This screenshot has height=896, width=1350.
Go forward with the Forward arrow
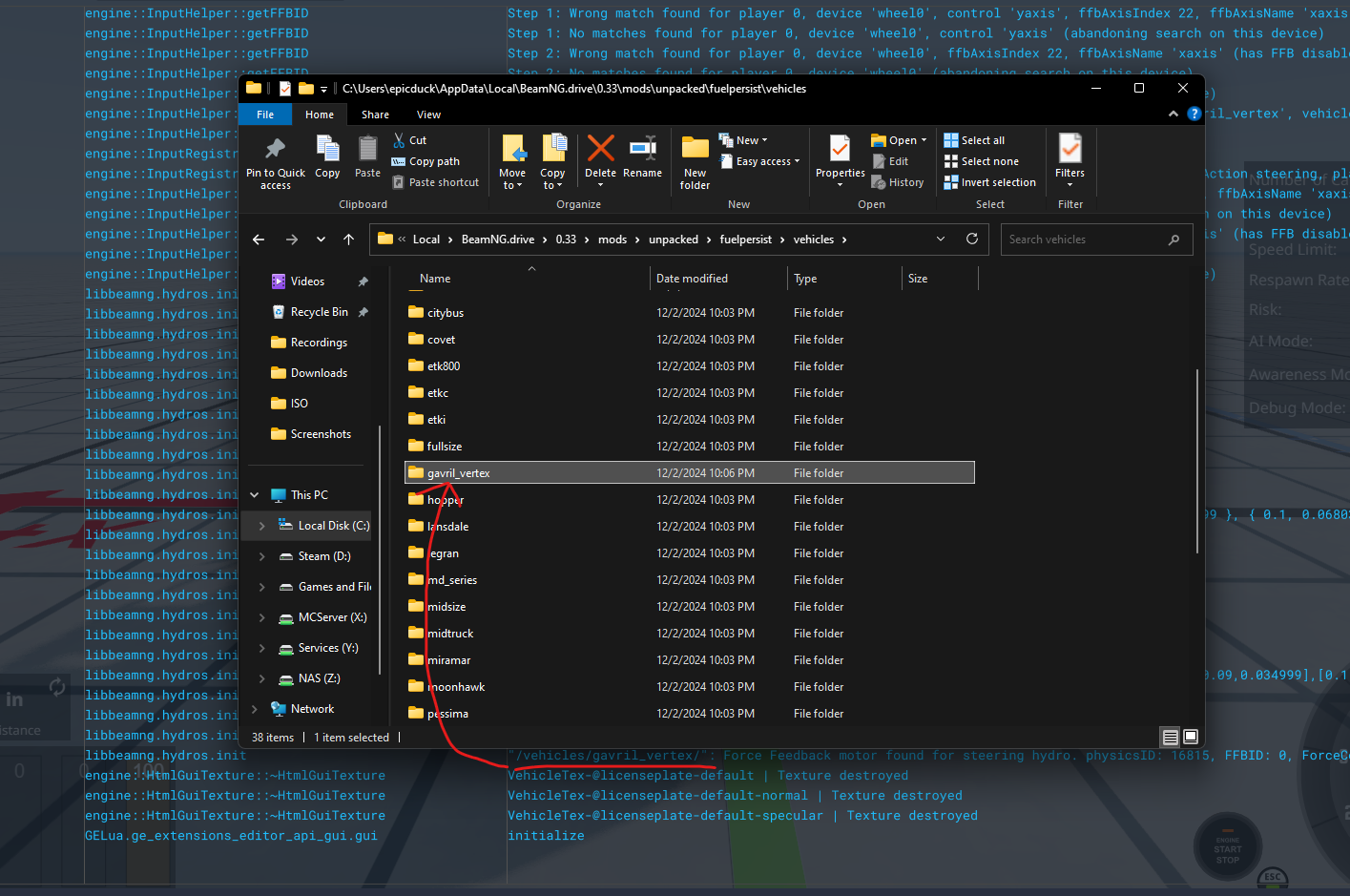[292, 240]
